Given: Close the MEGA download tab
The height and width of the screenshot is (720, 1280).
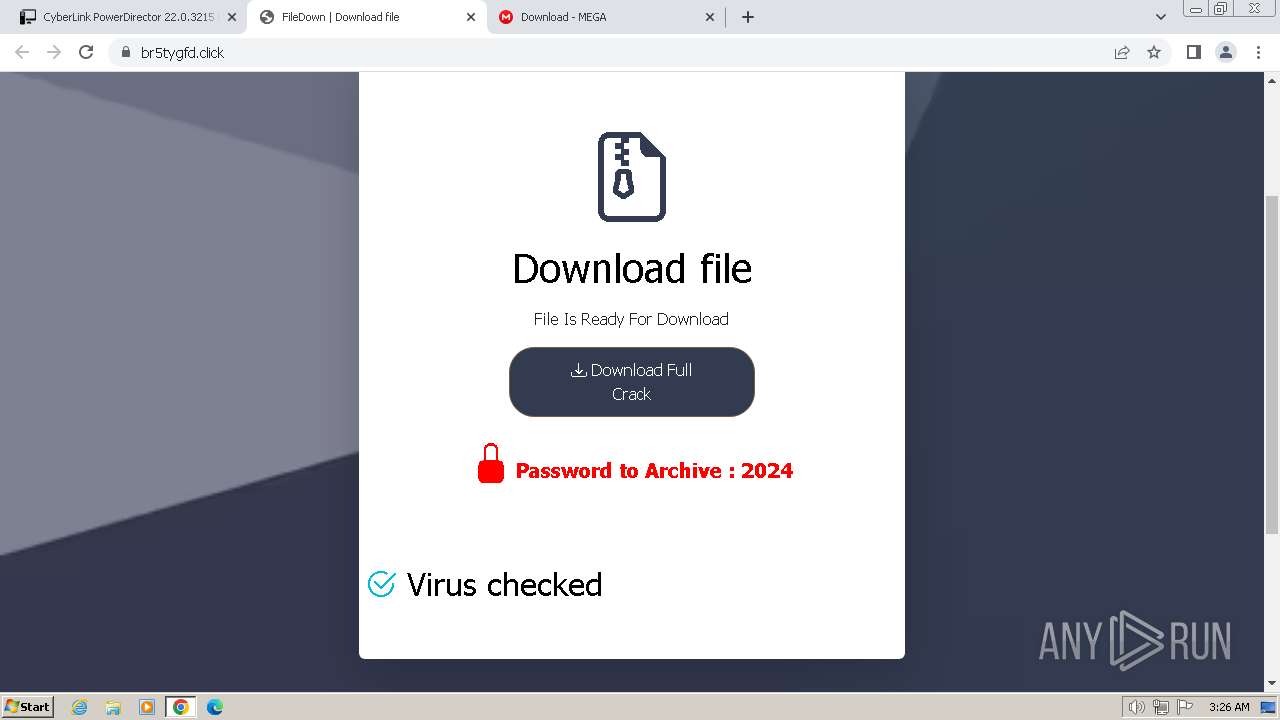Looking at the screenshot, I should 710,17.
